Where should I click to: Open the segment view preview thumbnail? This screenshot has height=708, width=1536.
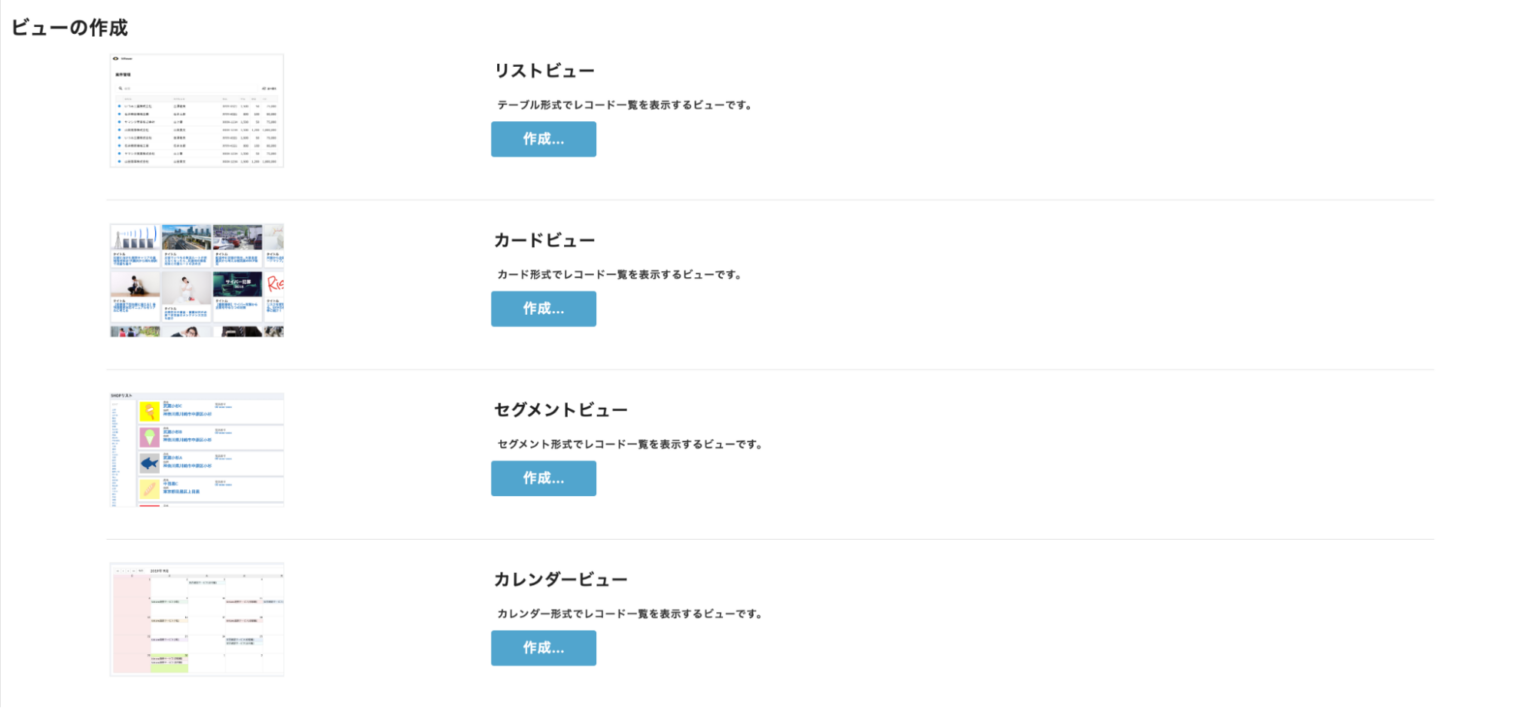[x=196, y=449]
